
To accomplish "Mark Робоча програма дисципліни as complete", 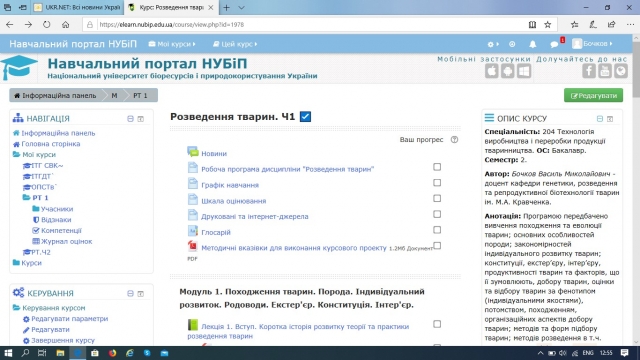I will click(x=437, y=167).
